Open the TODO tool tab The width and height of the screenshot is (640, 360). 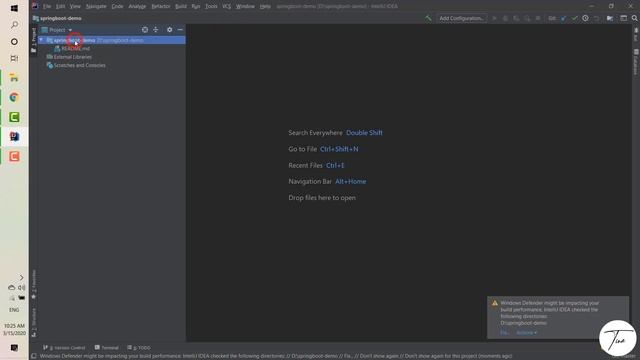pyautogui.click(x=139, y=348)
